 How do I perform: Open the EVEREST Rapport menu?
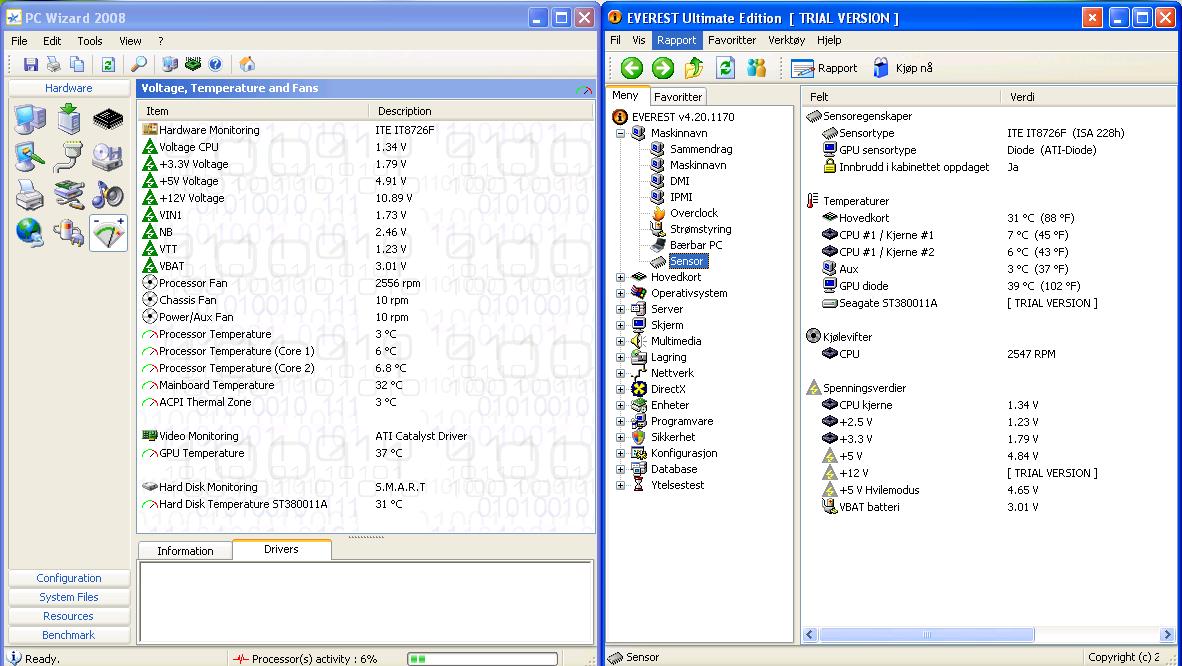pyautogui.click(x=676, y=40)
